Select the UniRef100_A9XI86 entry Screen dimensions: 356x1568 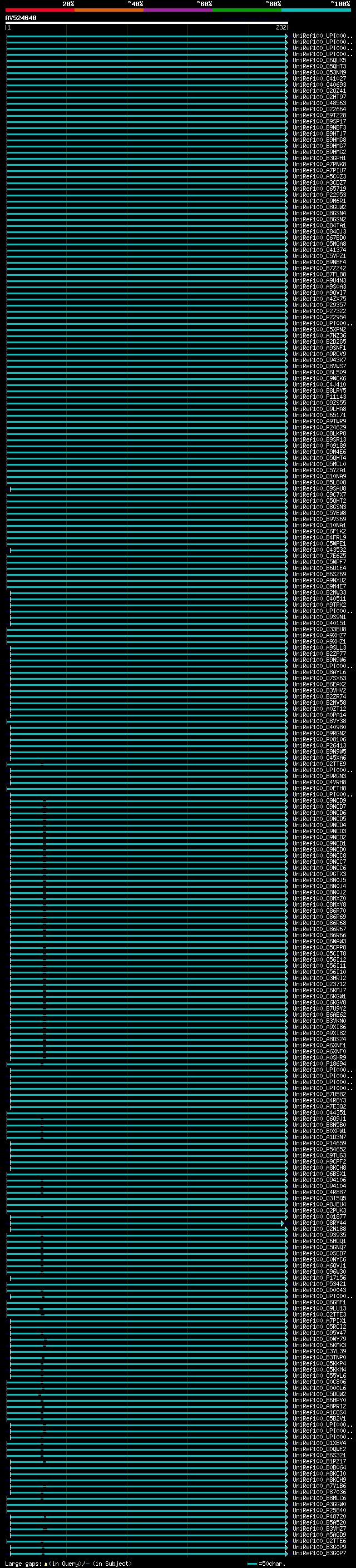coord(319,1026)
